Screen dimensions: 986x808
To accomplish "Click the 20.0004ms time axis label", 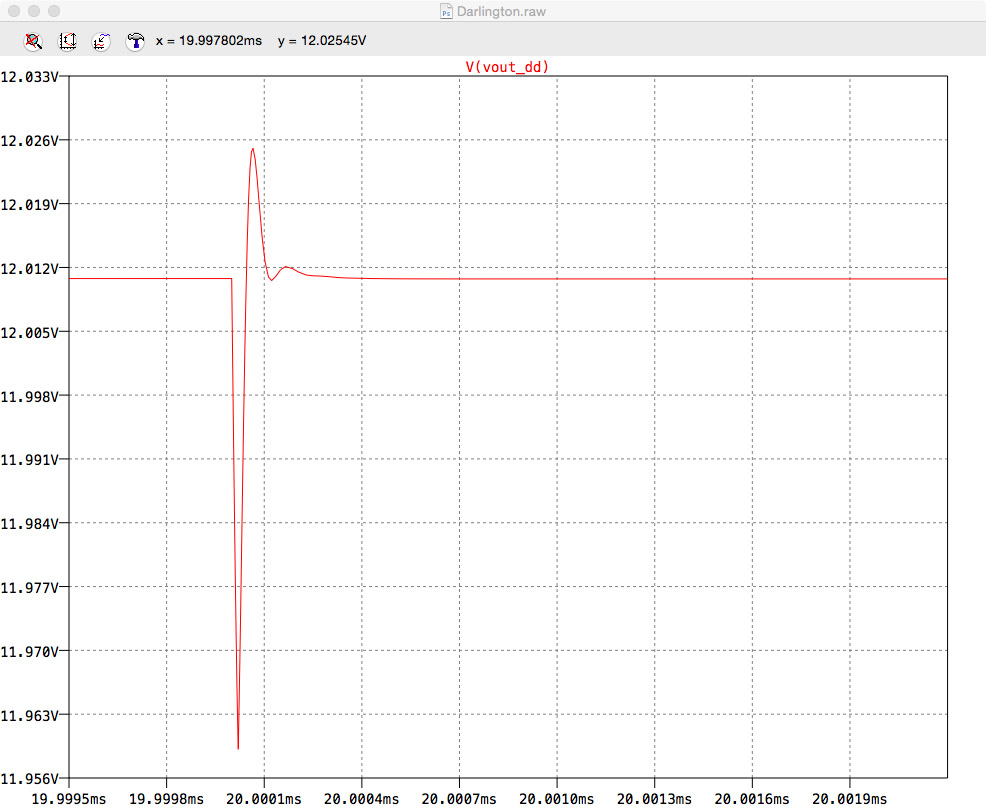I will [x=362, y=799].
